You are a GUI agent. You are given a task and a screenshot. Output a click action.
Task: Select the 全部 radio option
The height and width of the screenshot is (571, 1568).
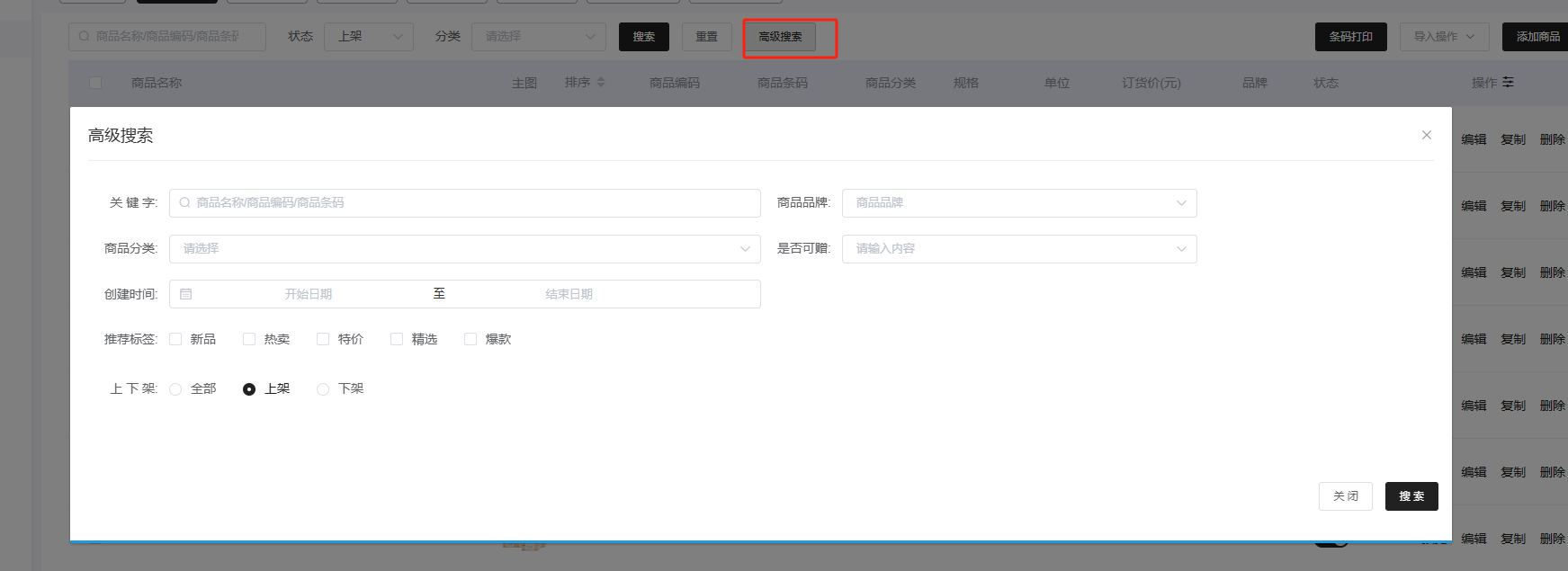(x=175, y=389)
